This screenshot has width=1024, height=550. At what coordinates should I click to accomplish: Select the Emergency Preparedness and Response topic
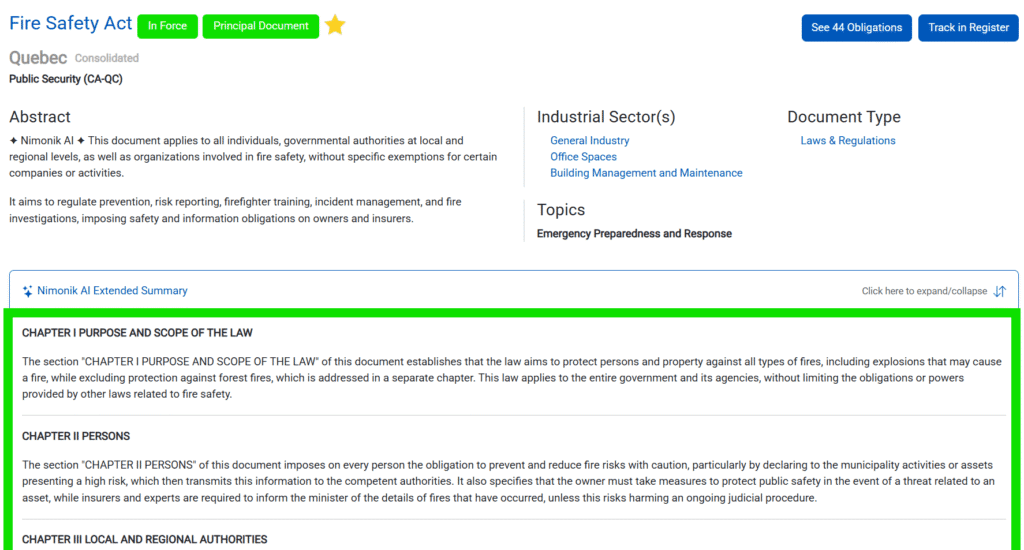pos(634,234)
